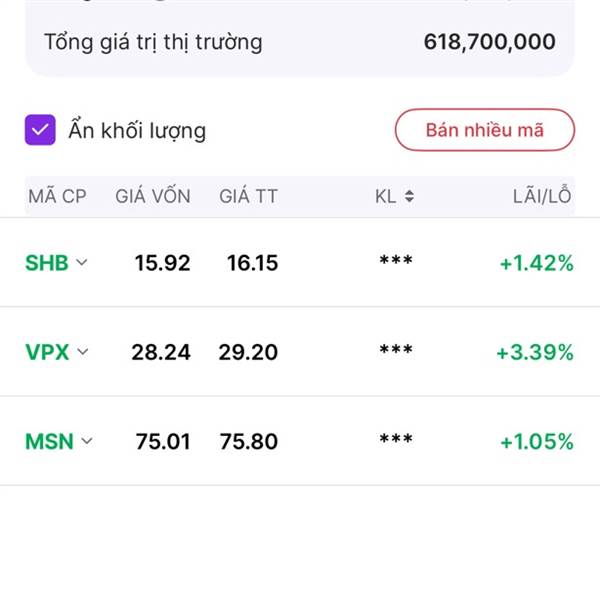600x600 pixels.
Task: Click the LÃI/LỖ column header
Action: tap(542, 197)
